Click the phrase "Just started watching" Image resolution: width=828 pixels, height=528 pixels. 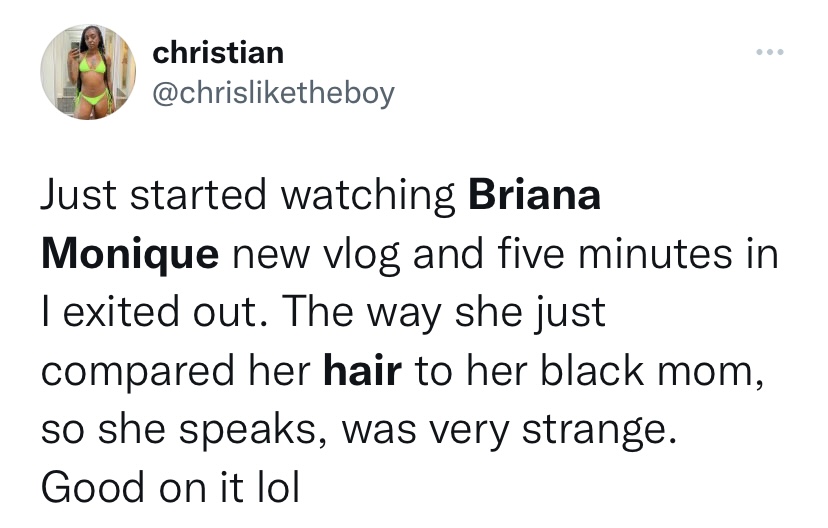[x=248, y=195]
